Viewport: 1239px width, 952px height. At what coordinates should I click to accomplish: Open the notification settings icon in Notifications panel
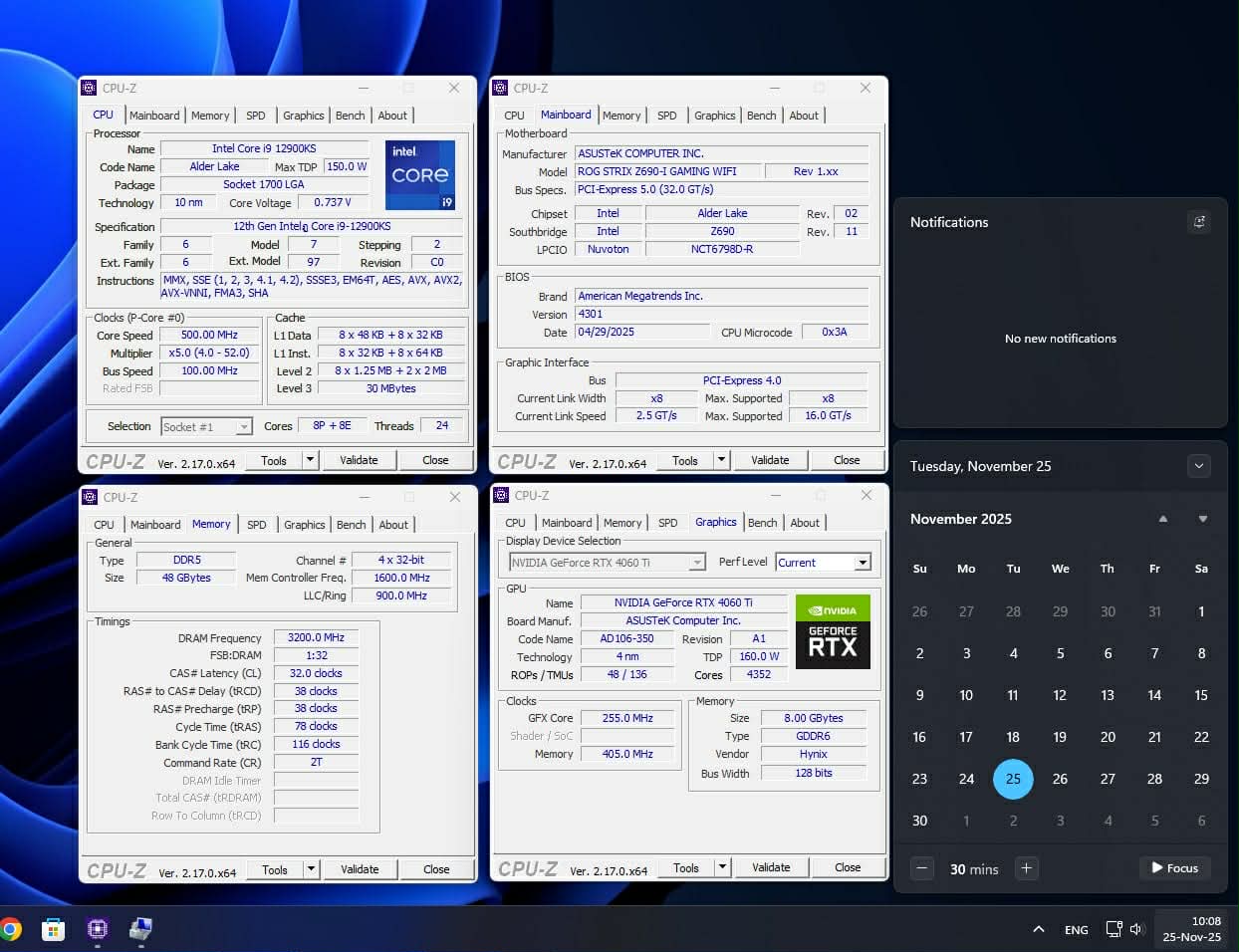[1199, 222]
